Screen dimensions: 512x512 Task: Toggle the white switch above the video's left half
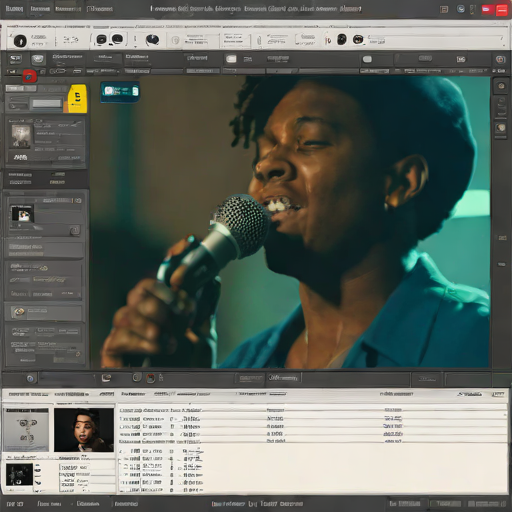pyautogui.click(x=231, y=59)
